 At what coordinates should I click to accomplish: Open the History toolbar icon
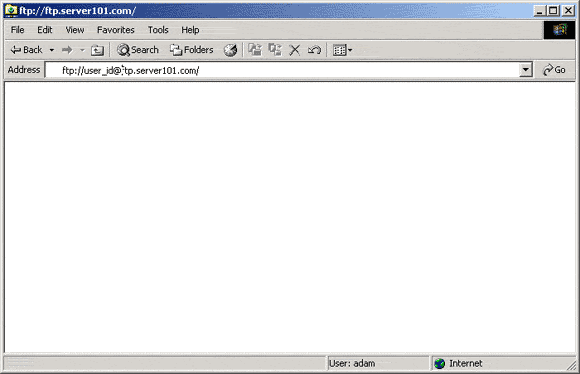230,50
